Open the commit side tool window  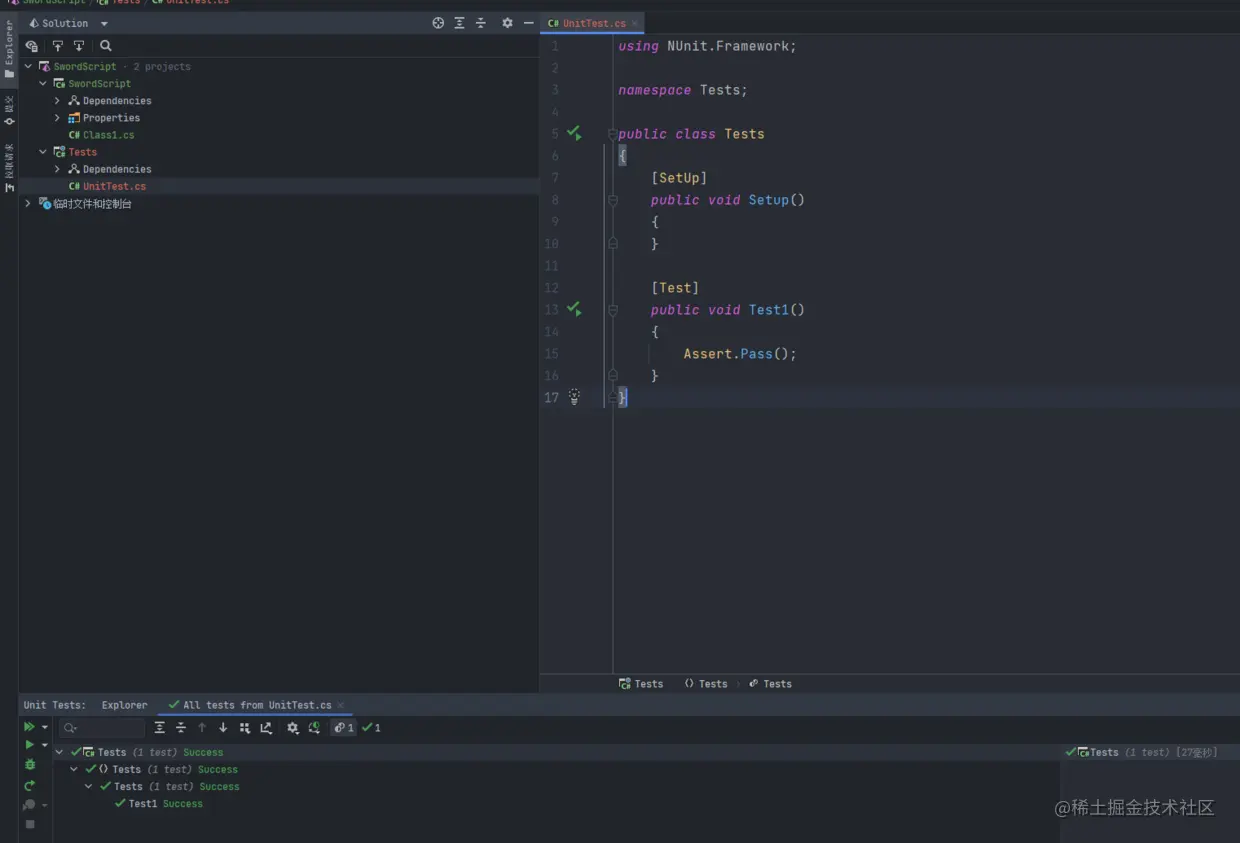9,110
